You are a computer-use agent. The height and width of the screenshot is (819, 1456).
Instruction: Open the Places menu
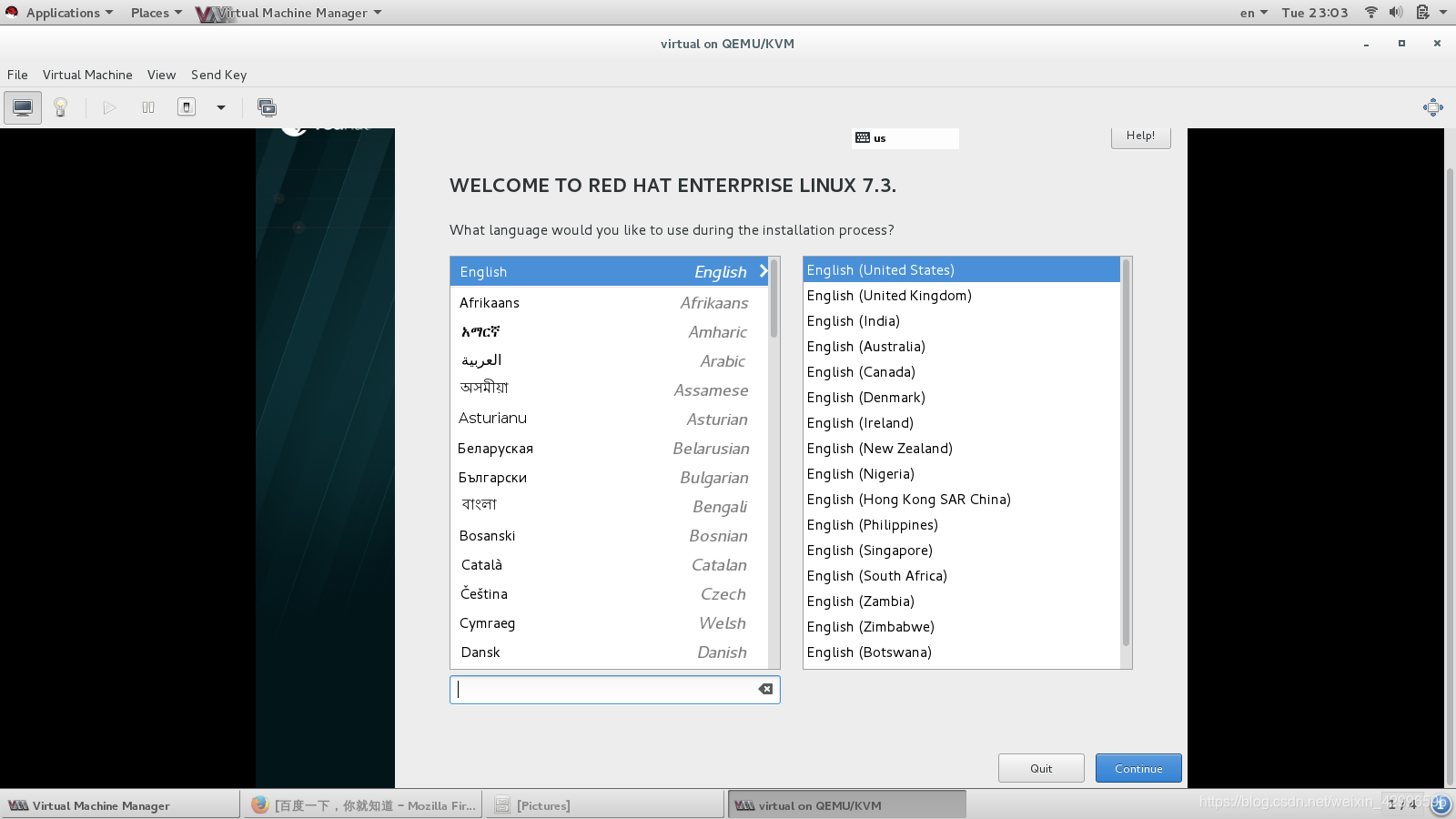[156, 13]
